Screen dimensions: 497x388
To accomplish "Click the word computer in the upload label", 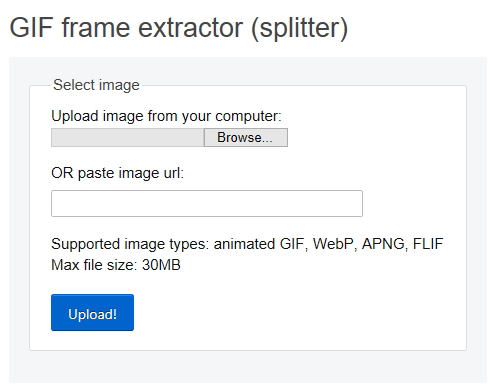I will tap(248, 116).
